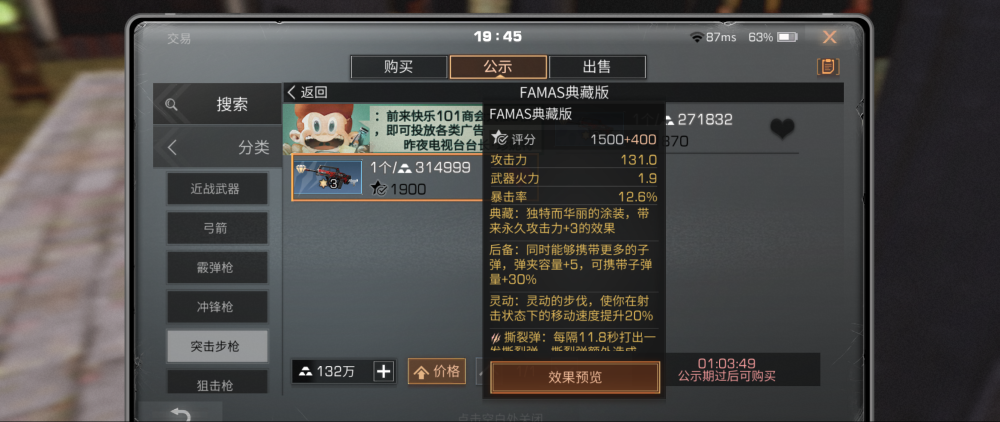Click the heart favorite icon

click(x=782, y=129)
